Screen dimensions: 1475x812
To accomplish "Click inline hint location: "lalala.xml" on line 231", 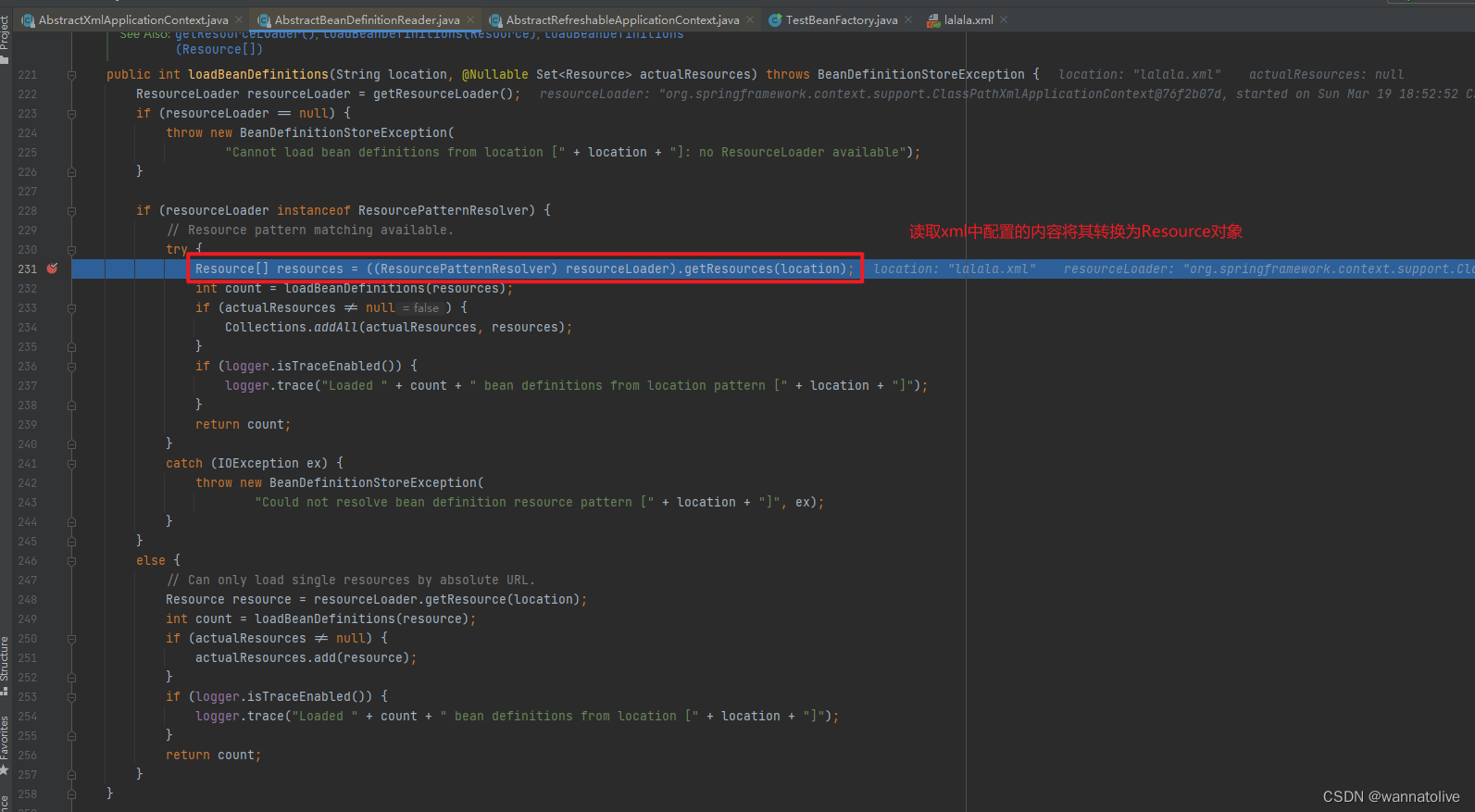I will click(955, 269).
